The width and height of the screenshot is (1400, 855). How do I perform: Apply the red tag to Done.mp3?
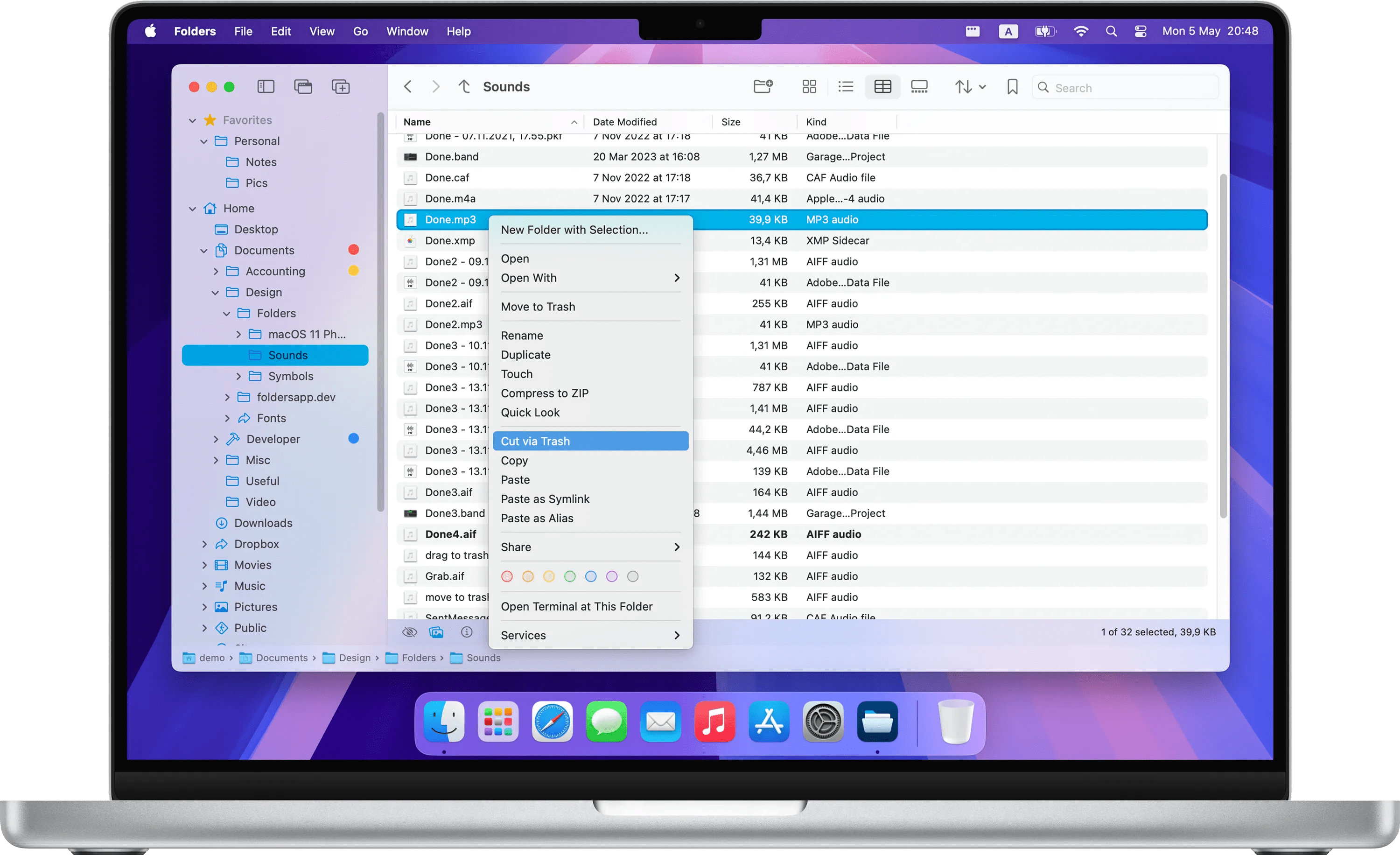507,576
